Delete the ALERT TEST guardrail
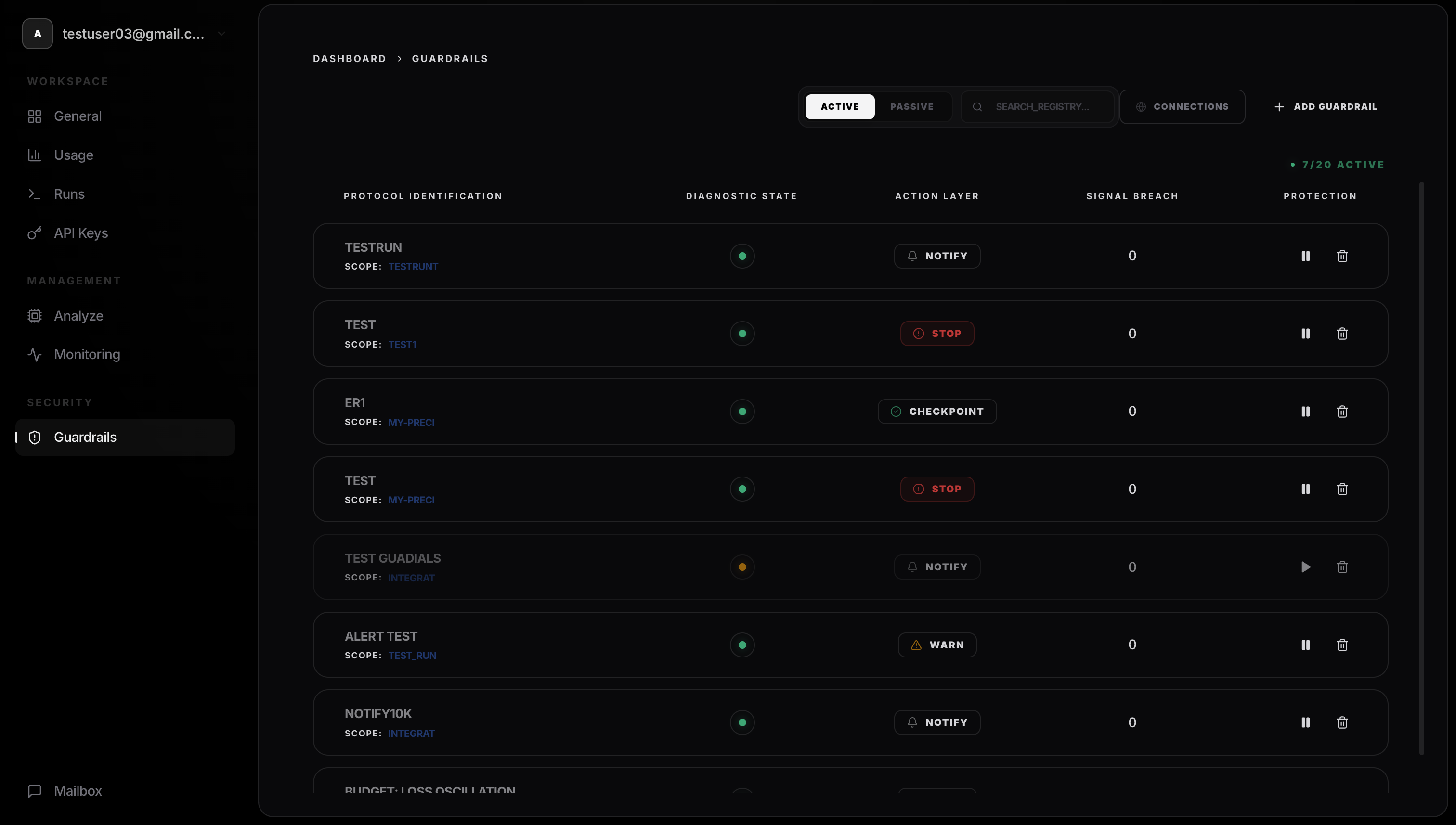Viewport: 1456px width, 825px height. coord(1341,645)
